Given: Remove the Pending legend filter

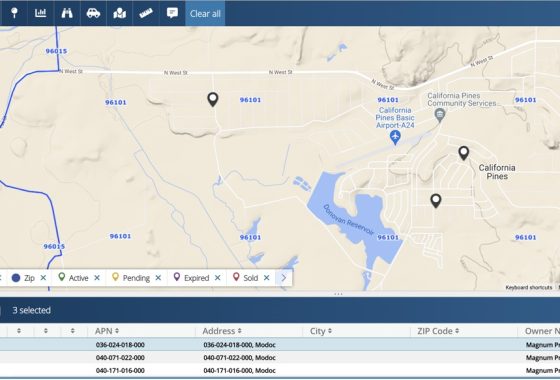Looking at the screenshot, I should pyautogui.click(x=158, y=278).
